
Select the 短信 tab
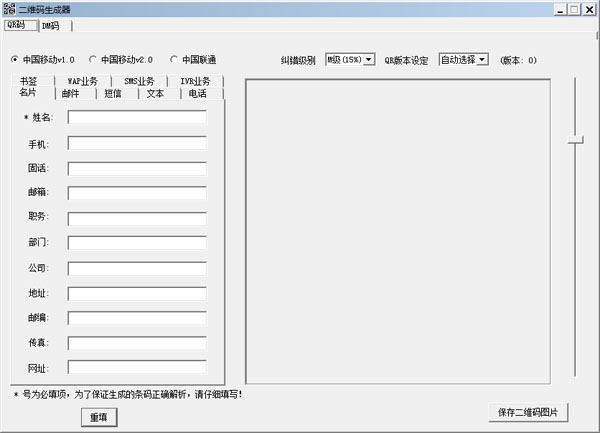coord(117,94)
